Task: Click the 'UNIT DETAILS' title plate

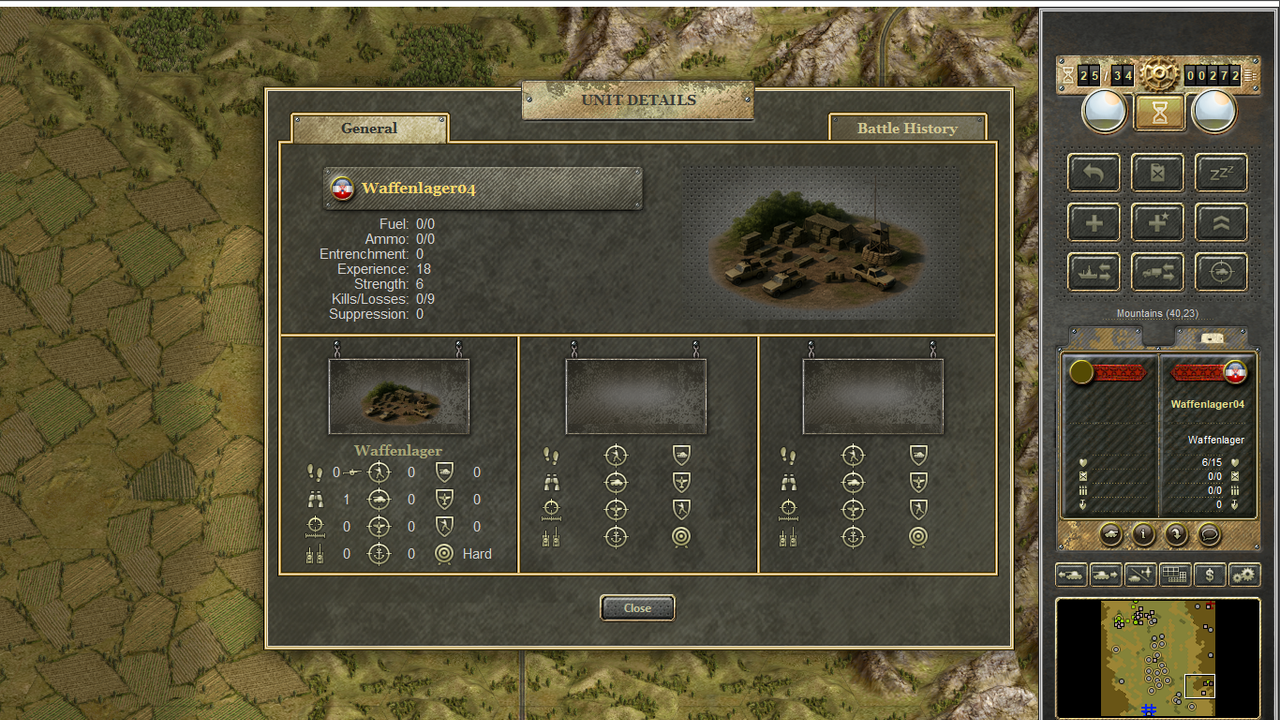Action: 638,100
